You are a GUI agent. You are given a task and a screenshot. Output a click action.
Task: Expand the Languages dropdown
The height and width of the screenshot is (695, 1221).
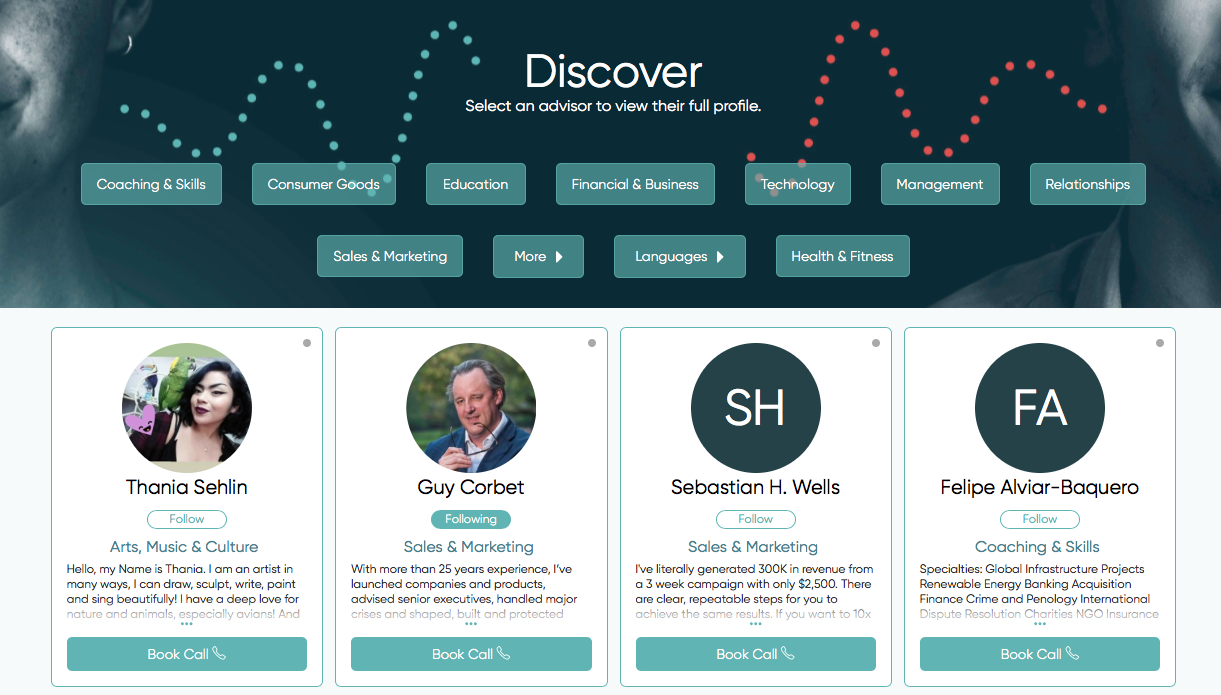(679, 256)
